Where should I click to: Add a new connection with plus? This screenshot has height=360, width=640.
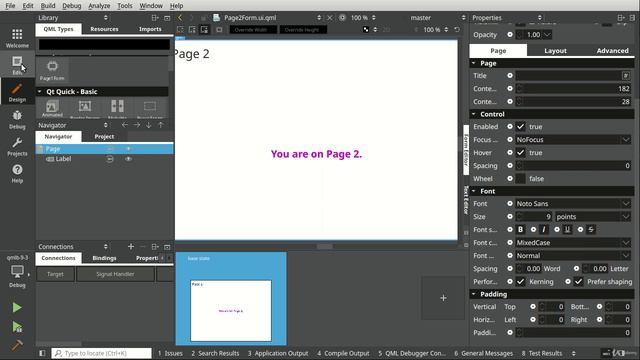tap(131, 247)
